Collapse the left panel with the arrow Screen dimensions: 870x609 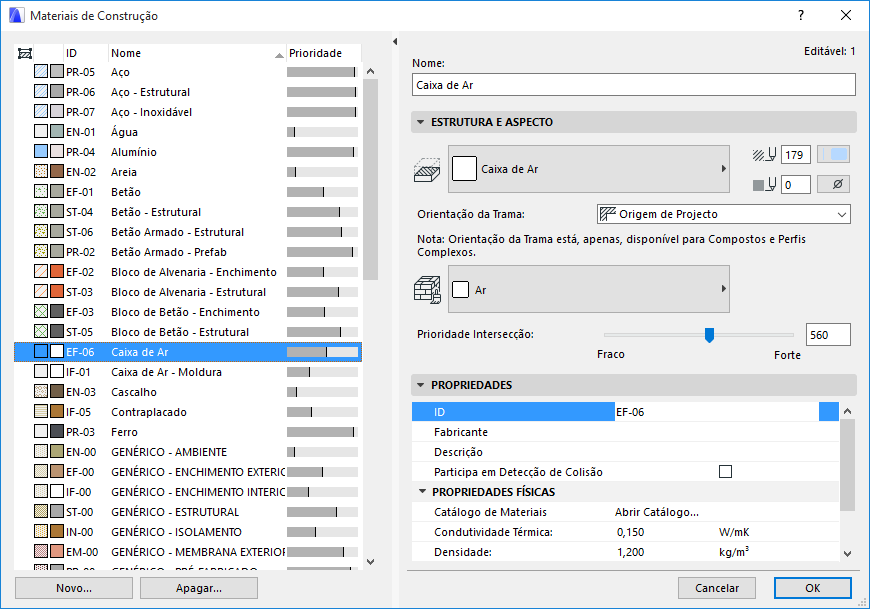[x=394, y=41]
